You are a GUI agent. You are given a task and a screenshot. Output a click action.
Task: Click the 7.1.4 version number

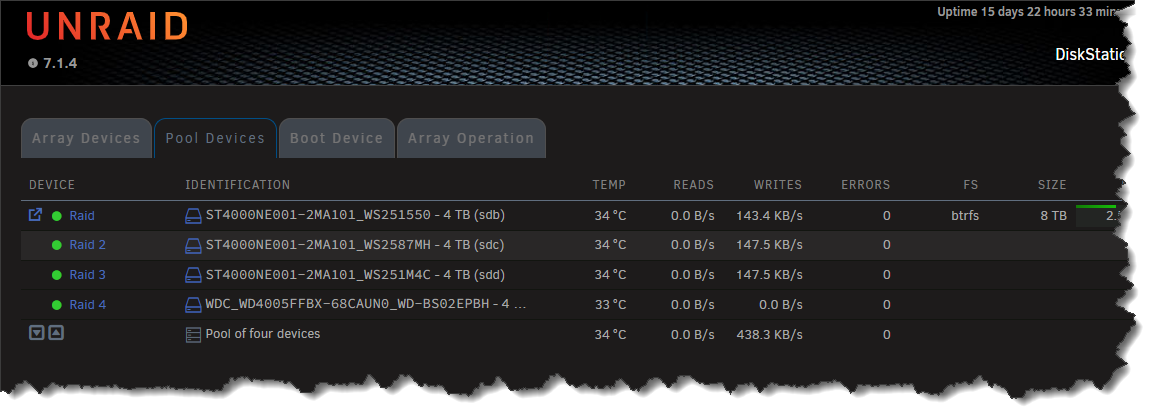click(60, 63)
